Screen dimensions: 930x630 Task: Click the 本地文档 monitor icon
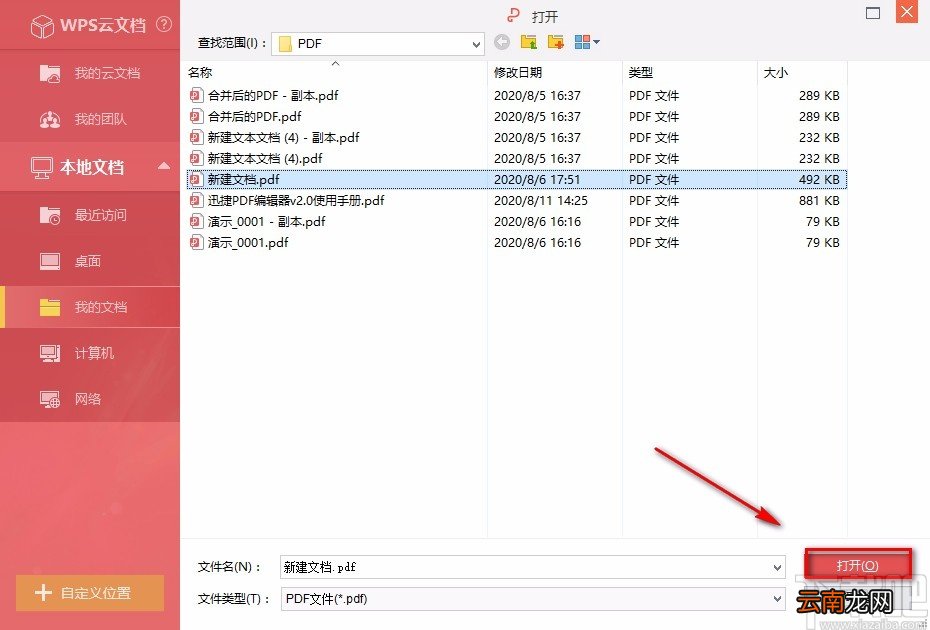click(x=42, y=168)
